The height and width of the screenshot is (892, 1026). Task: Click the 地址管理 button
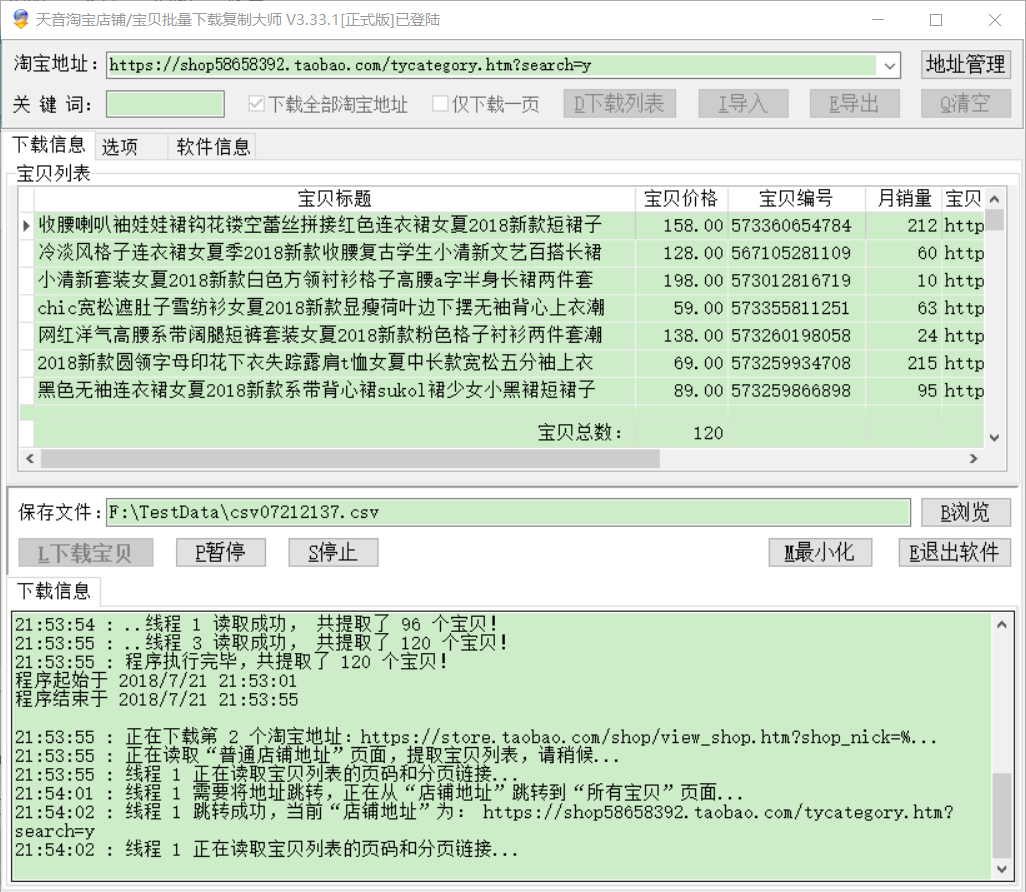pos(966,64)
